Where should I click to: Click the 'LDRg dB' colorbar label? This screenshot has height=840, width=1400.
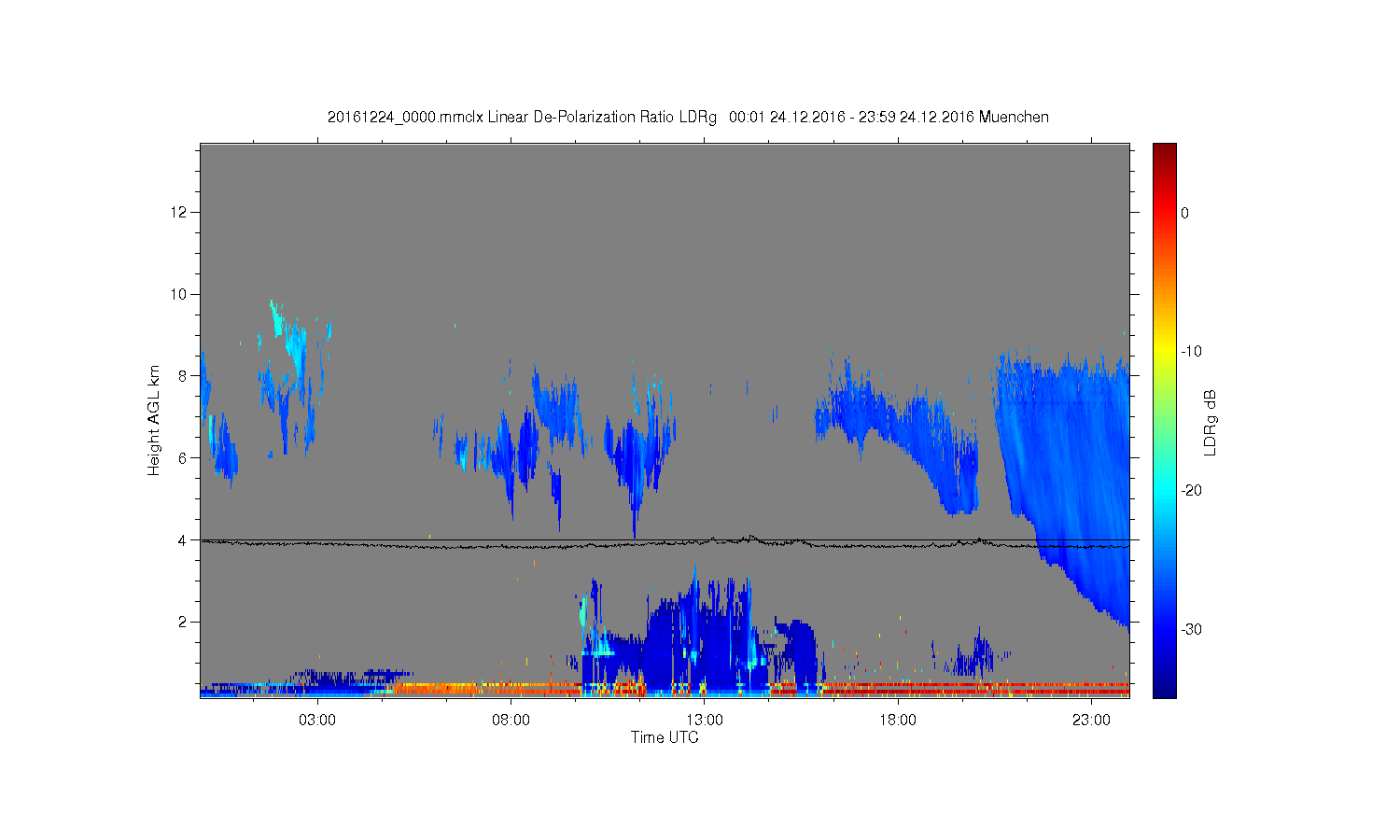(x=1211, y=422)
